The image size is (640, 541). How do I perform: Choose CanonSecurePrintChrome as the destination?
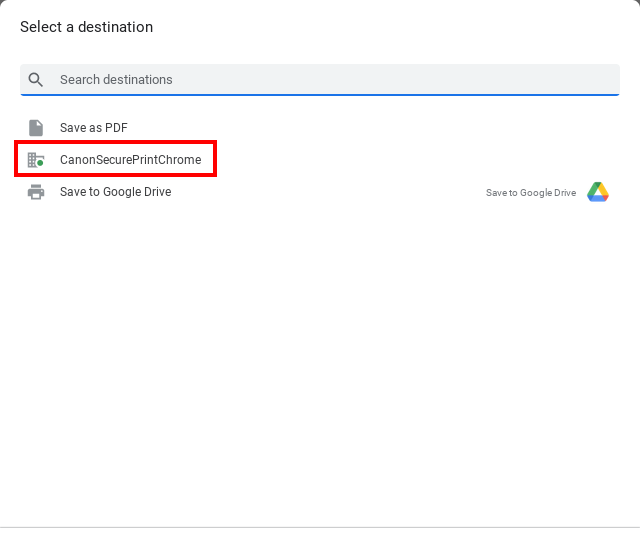[320, 160]
